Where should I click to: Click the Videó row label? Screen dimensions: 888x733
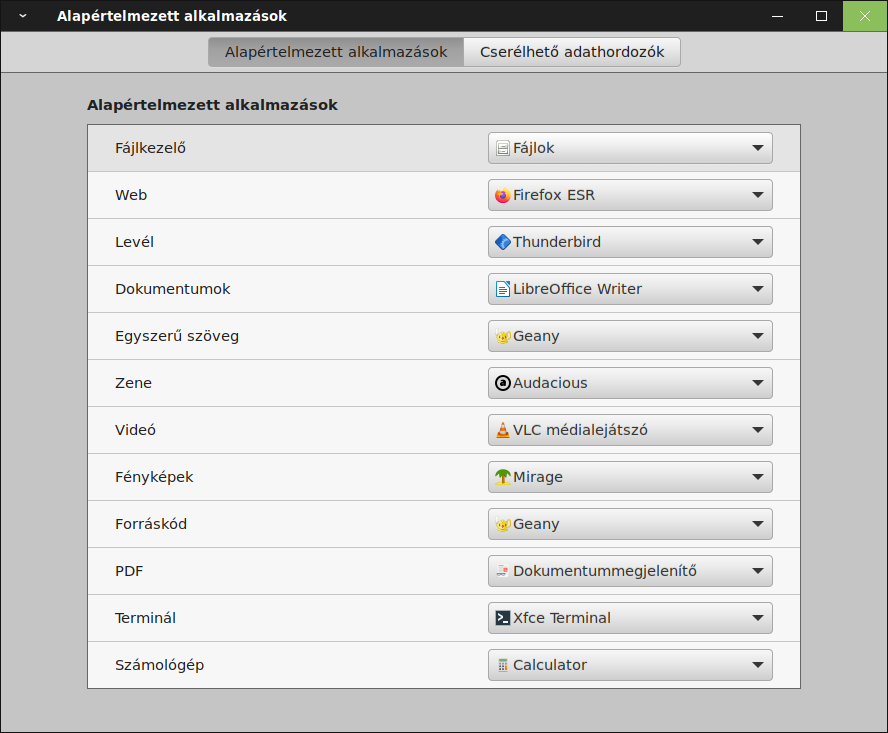pyautogui.click(x=135, y=431)
